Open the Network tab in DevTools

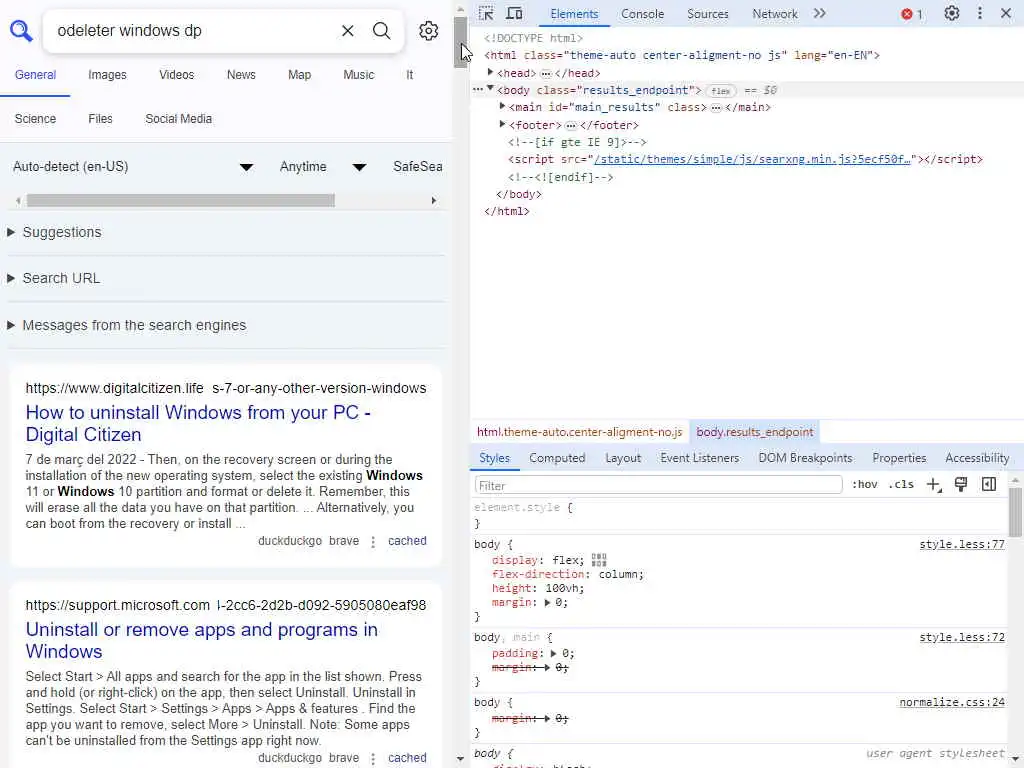pyautogui.click(x=775, y=14)
